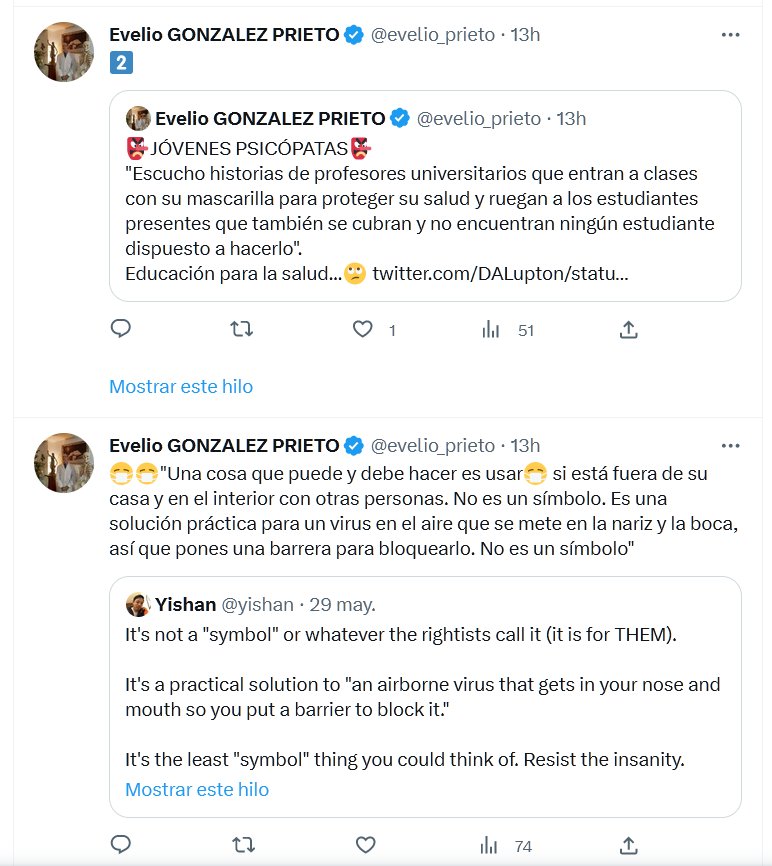
Task: Click Mostrar este hilo below first tweet
Action: [181, 386]
